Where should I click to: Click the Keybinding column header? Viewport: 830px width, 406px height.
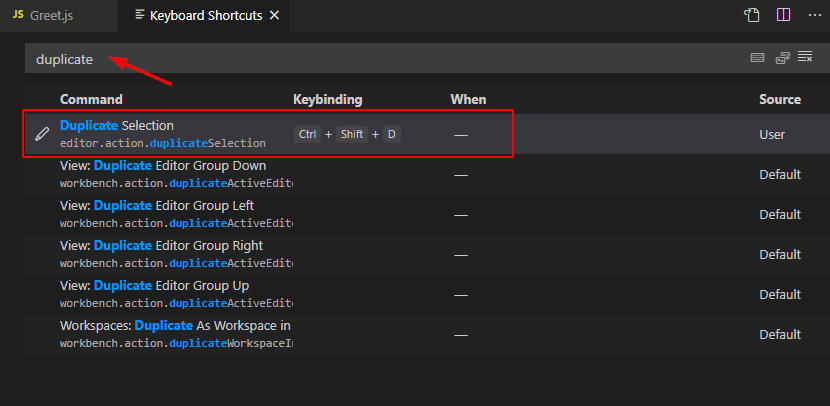[327, 99]
